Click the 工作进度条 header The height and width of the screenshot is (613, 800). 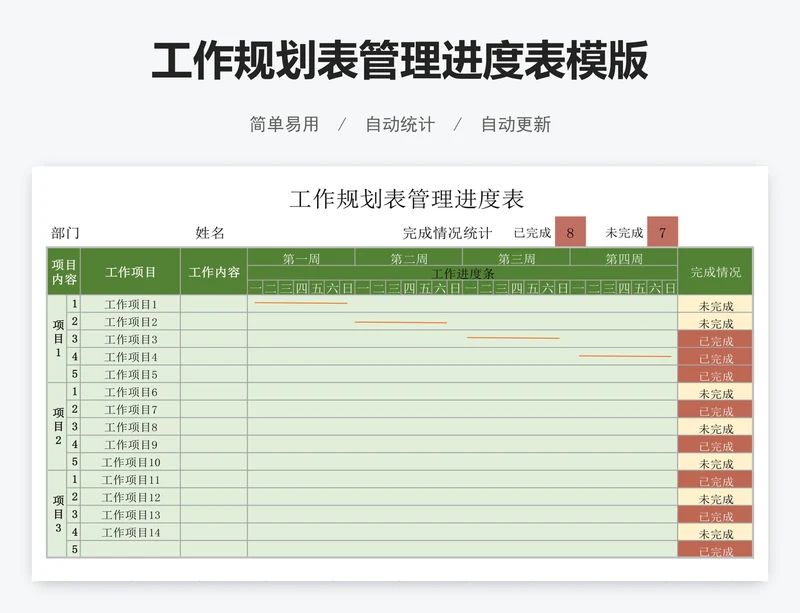(x=463, y=274)
